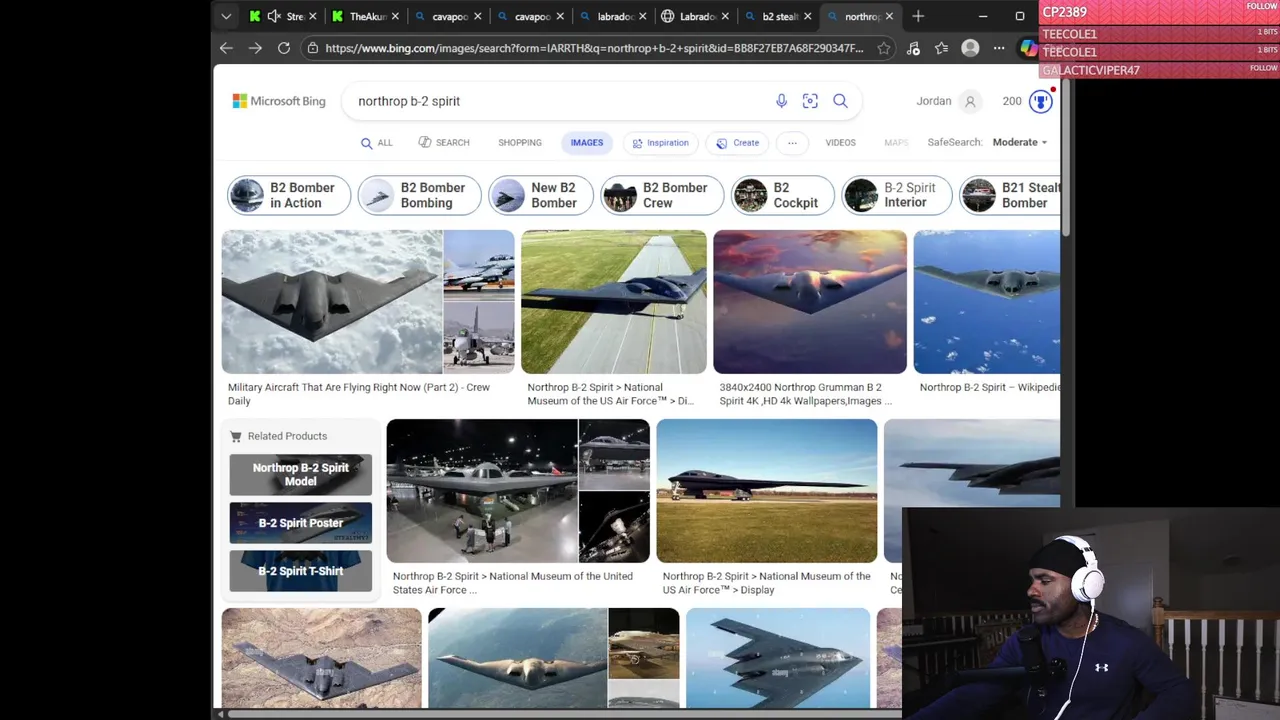Switch to the ALL results tab
The width and height of the screenshot is (1280, 720).
[x=377, y=143]
